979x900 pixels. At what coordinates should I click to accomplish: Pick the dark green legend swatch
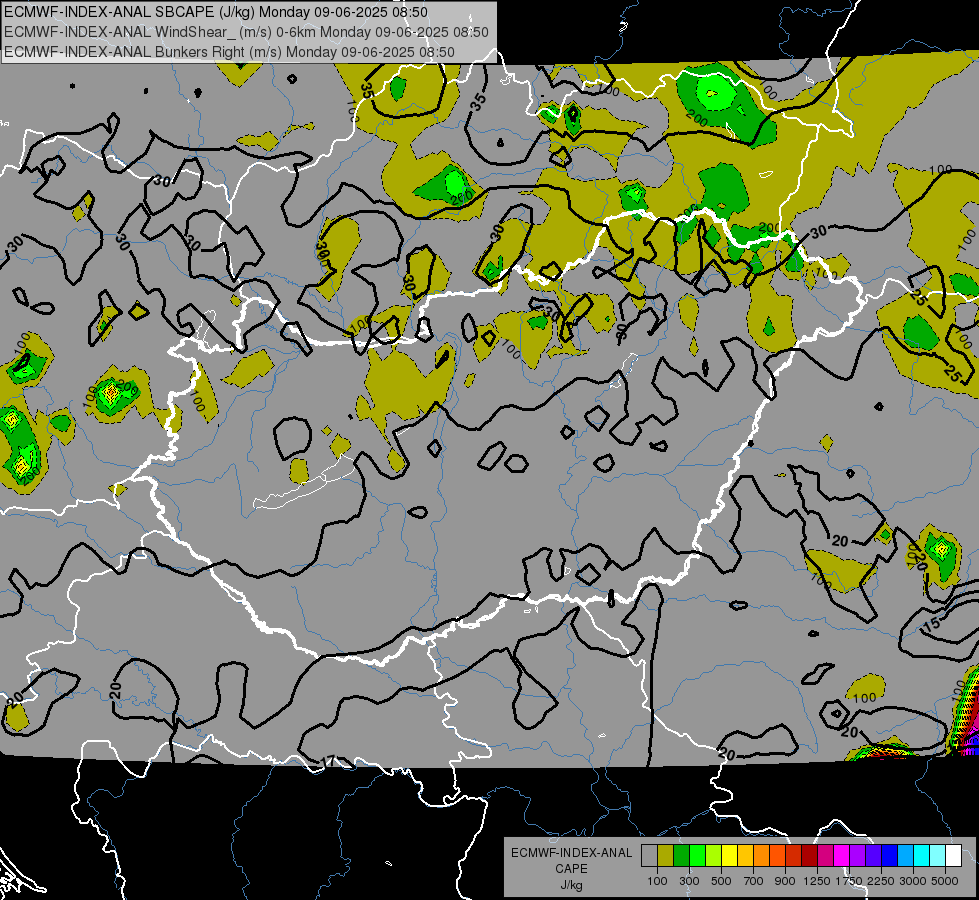[681, 855]
